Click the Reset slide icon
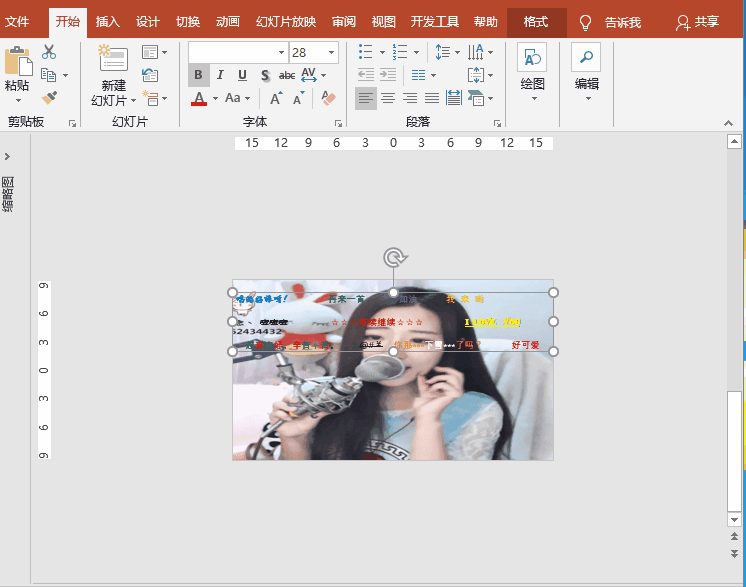The height and width of the screenshot is (587, 746). pyautogui.click(x=150, y=75)
